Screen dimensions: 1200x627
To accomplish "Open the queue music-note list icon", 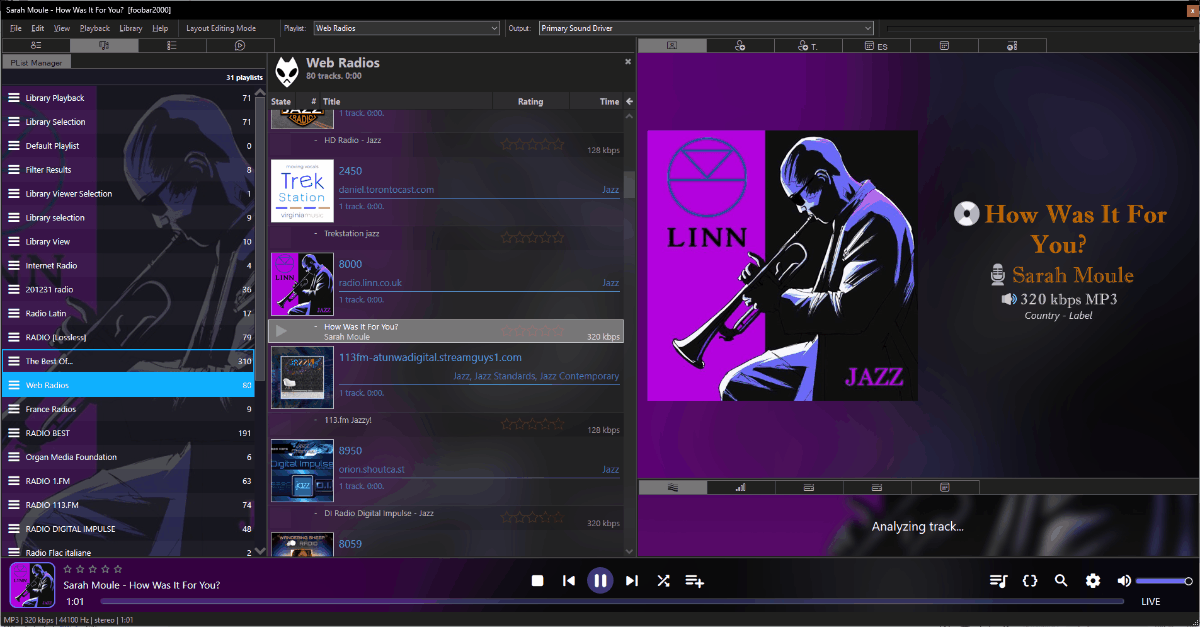I will click(x=998, y=581).
